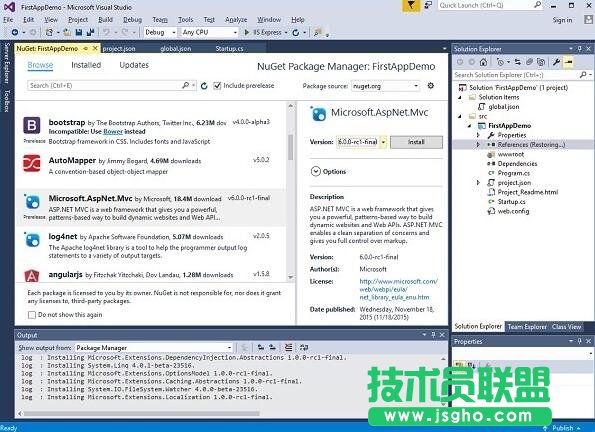This screenshot has width=595, height=432.
Task: Go to next message in Output
Action: 272,347
